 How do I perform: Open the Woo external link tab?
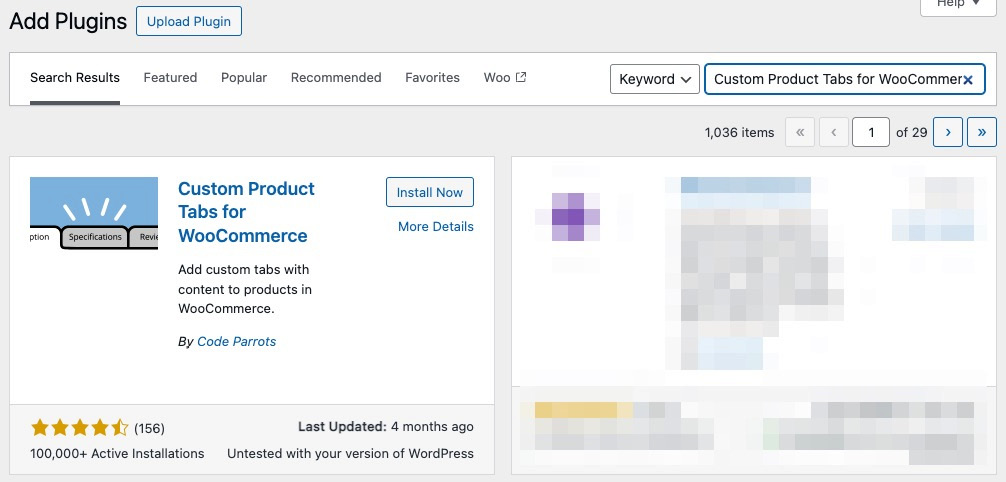tap(505, 78)
